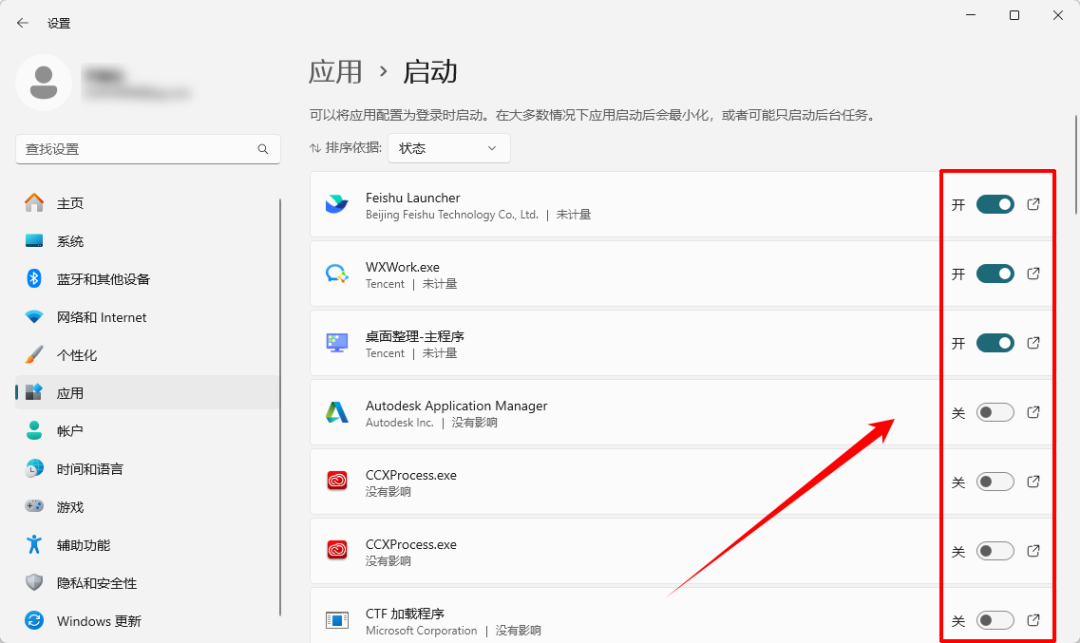
Task: Click the CTF 加载程序 name text
Action: click(405, 613)
